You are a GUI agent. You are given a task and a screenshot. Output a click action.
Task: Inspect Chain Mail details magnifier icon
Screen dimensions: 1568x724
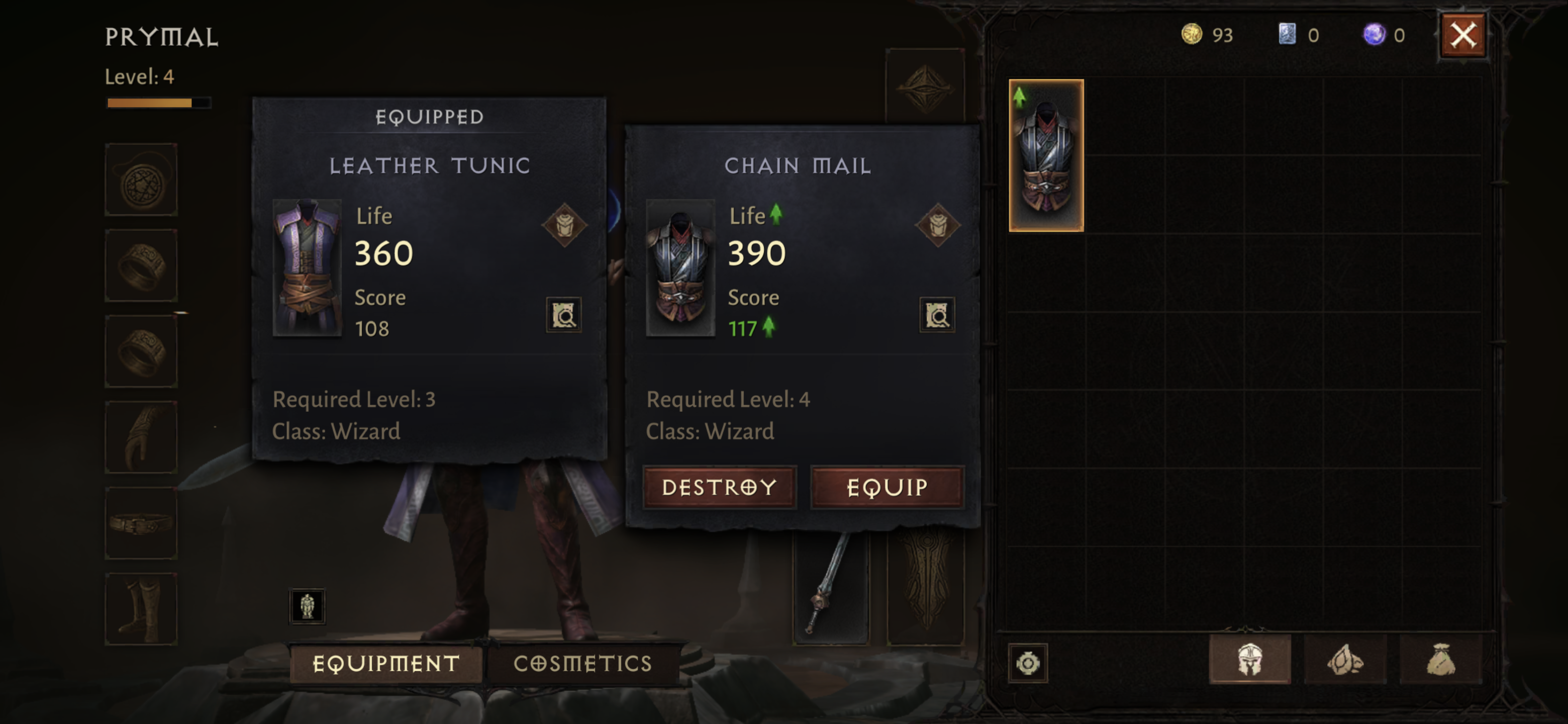pos(937,315)
